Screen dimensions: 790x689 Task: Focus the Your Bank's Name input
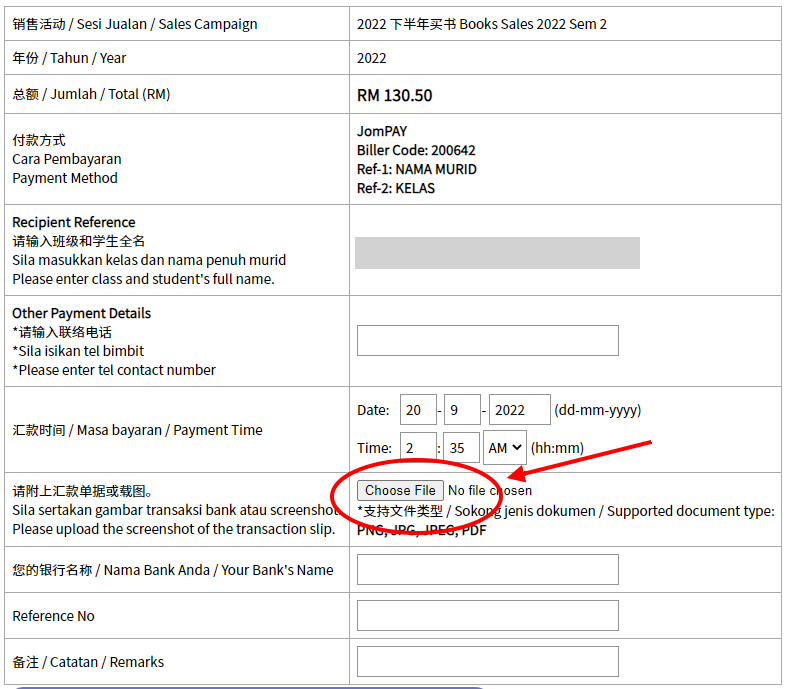point(487,570)
